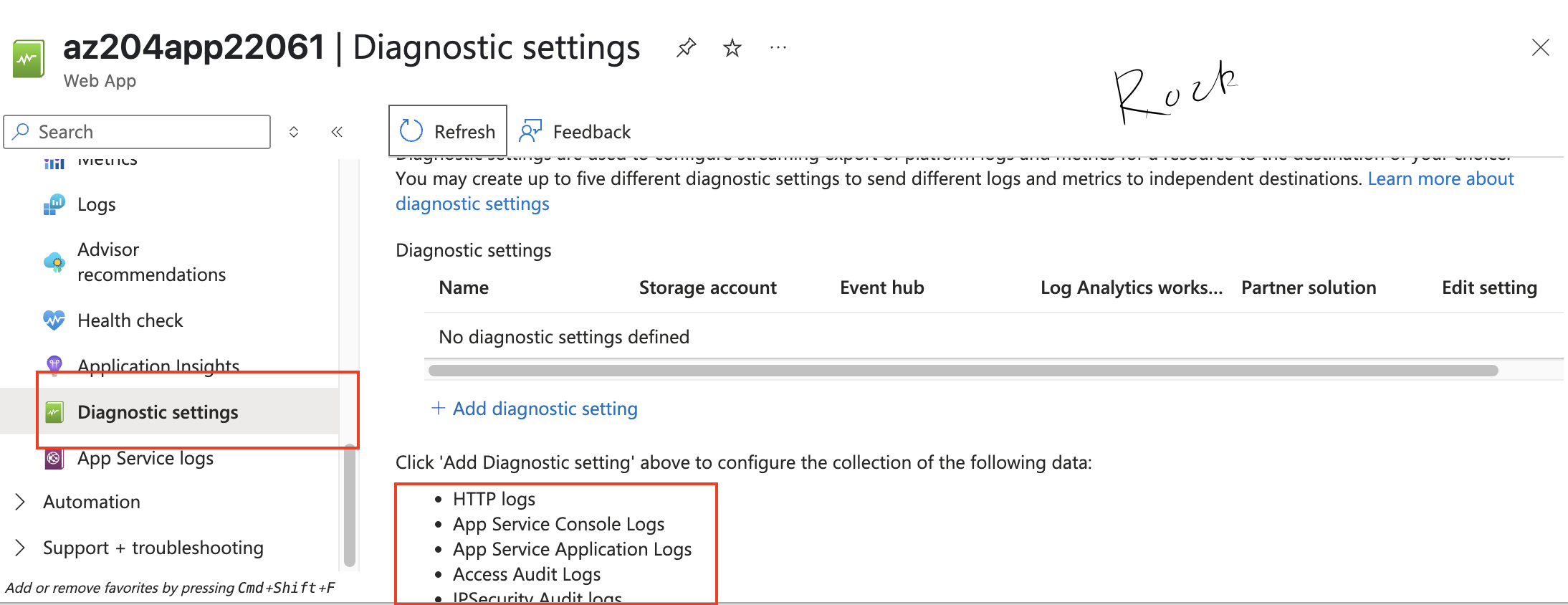Click 'App Service Console Logs' item
The width and height of the screenshot is (1568, 605).
click(558, 524)
